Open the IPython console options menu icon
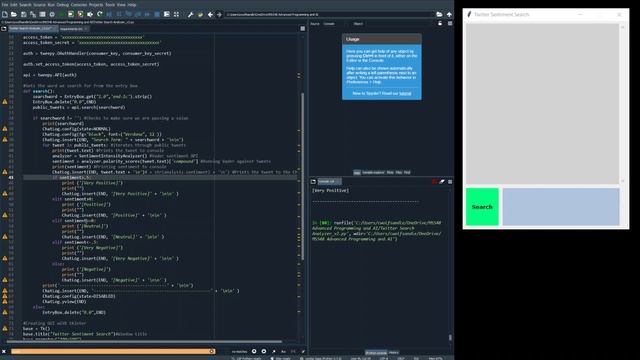Image resolution: width=640 pixels, height=360 pixels. coord(450,182)
